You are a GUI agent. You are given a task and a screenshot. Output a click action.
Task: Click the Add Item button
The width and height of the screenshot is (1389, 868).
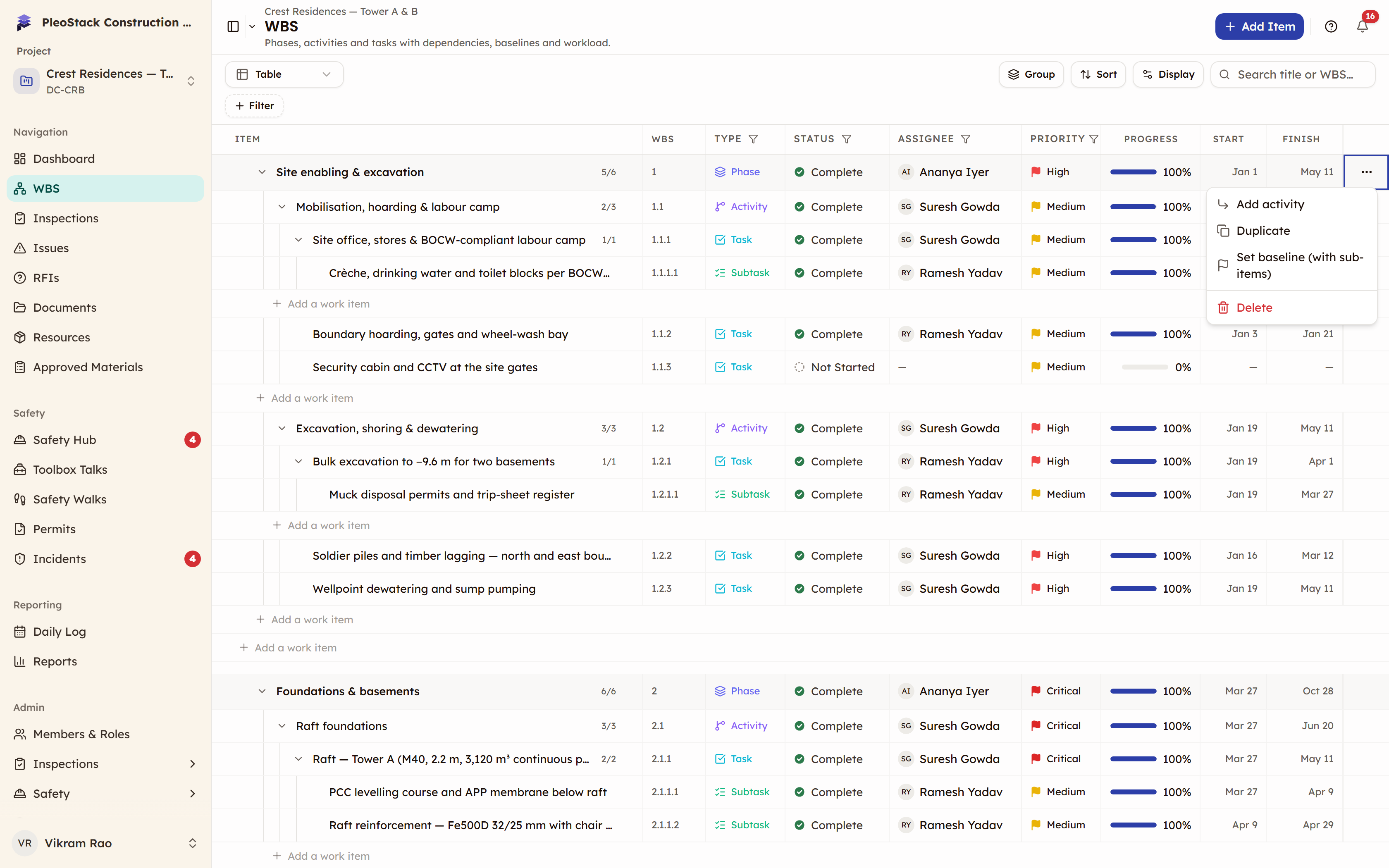pos(1259,26)
